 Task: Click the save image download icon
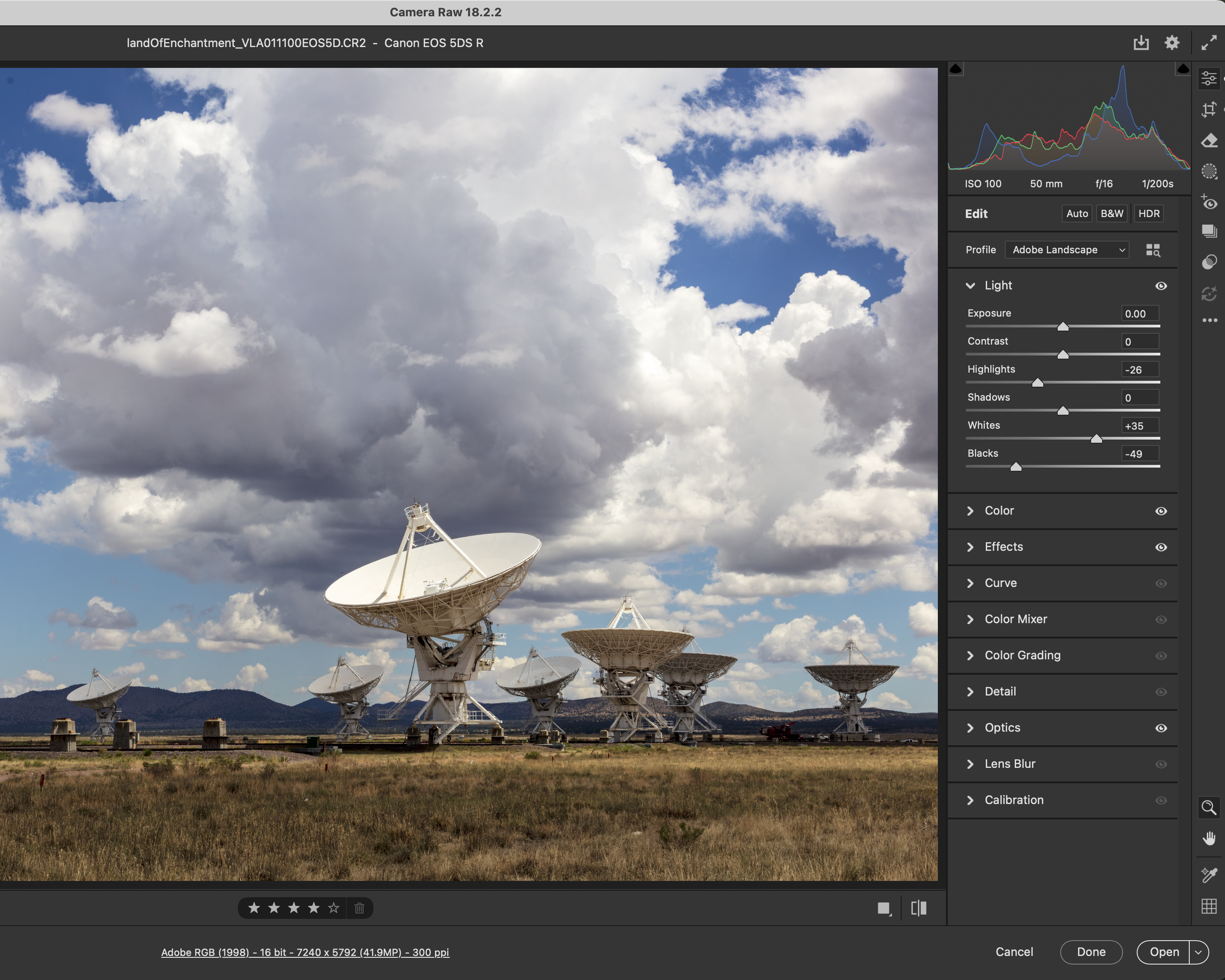(x=1141, y=43)
